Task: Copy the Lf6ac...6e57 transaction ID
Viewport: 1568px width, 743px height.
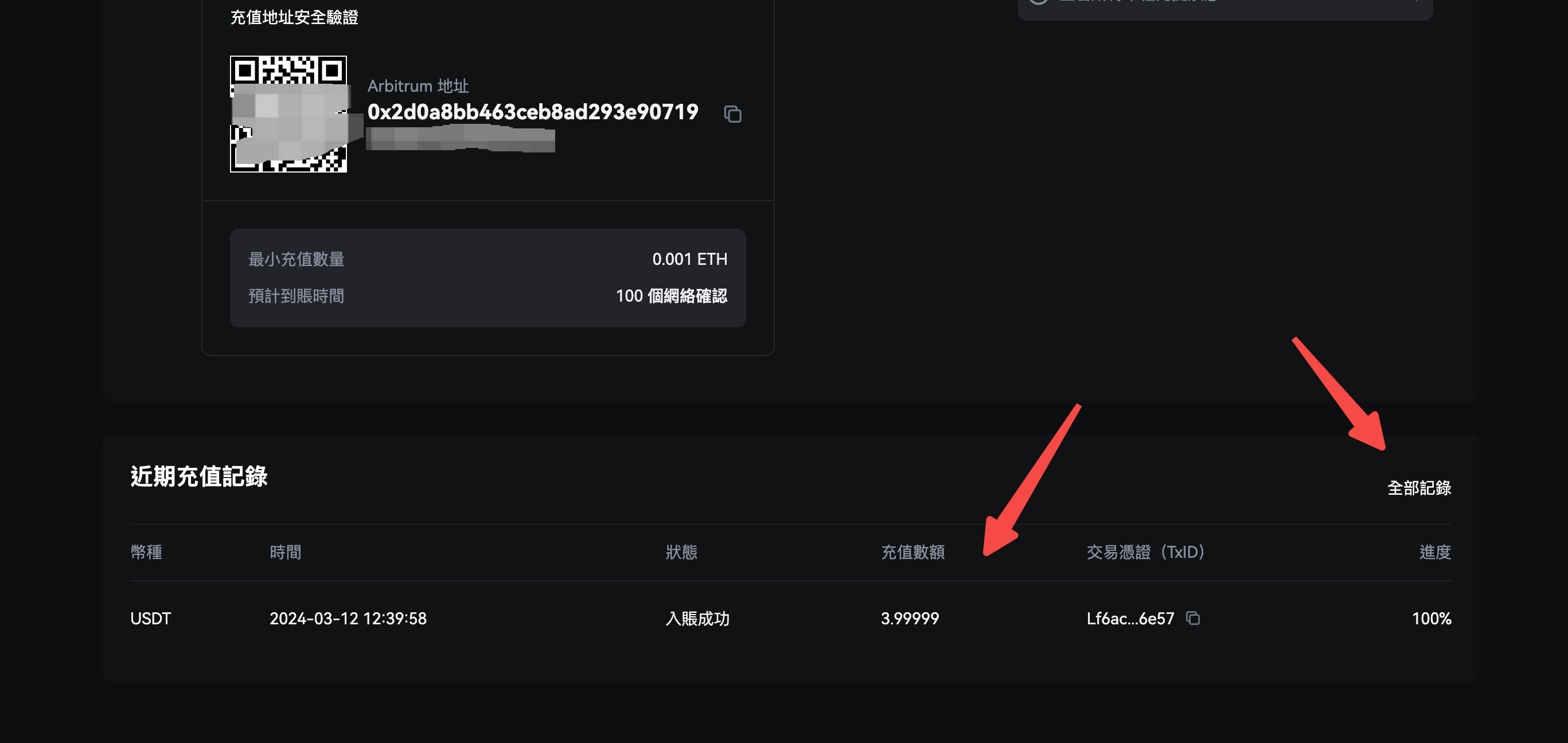Action: point(1192,618)
